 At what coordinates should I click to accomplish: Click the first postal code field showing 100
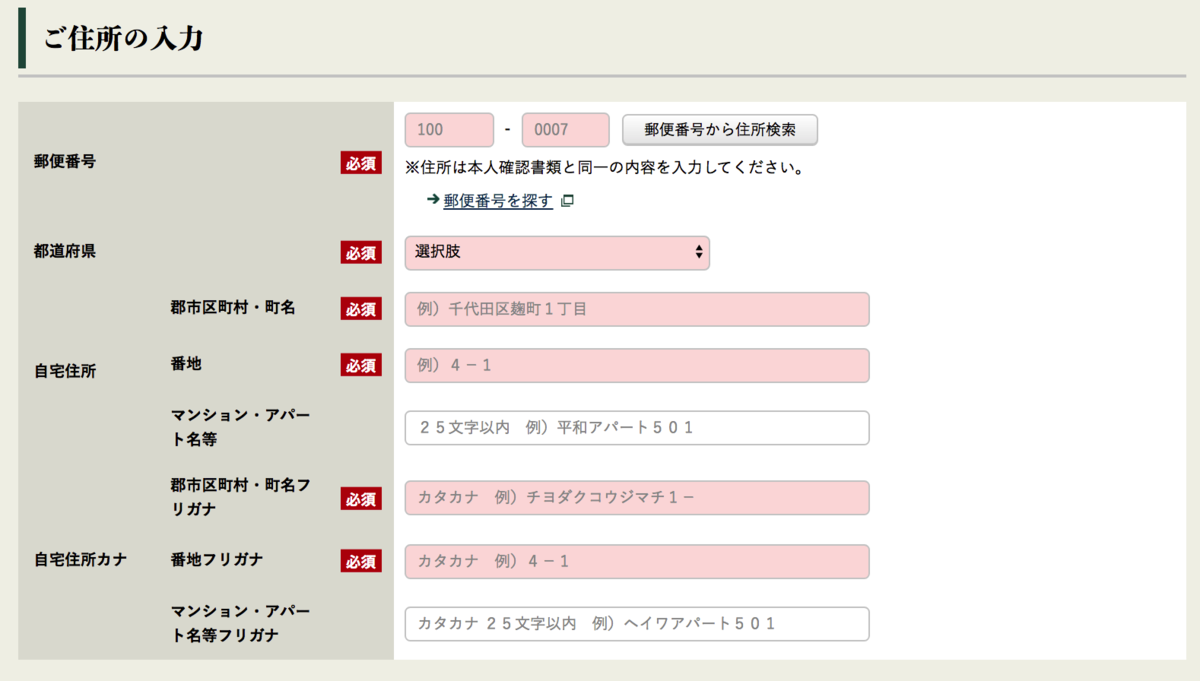pyautogui.click(x=449, y=130)
